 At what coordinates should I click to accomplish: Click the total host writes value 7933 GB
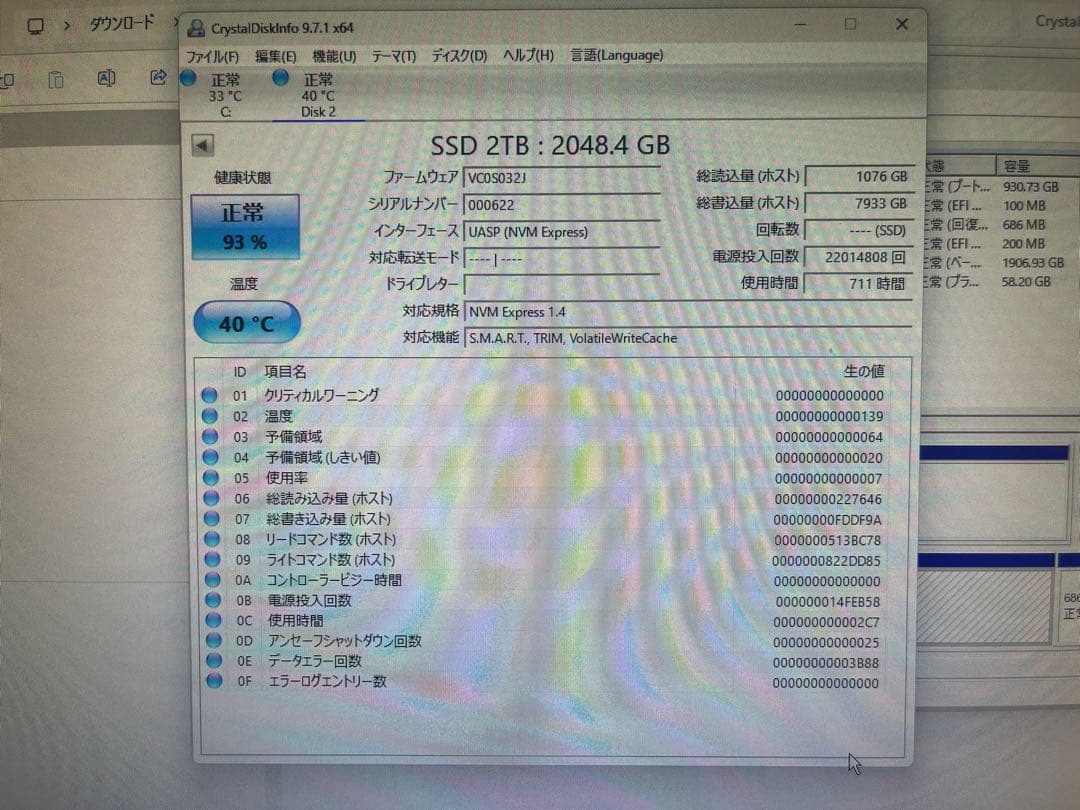tap(859, 203)
